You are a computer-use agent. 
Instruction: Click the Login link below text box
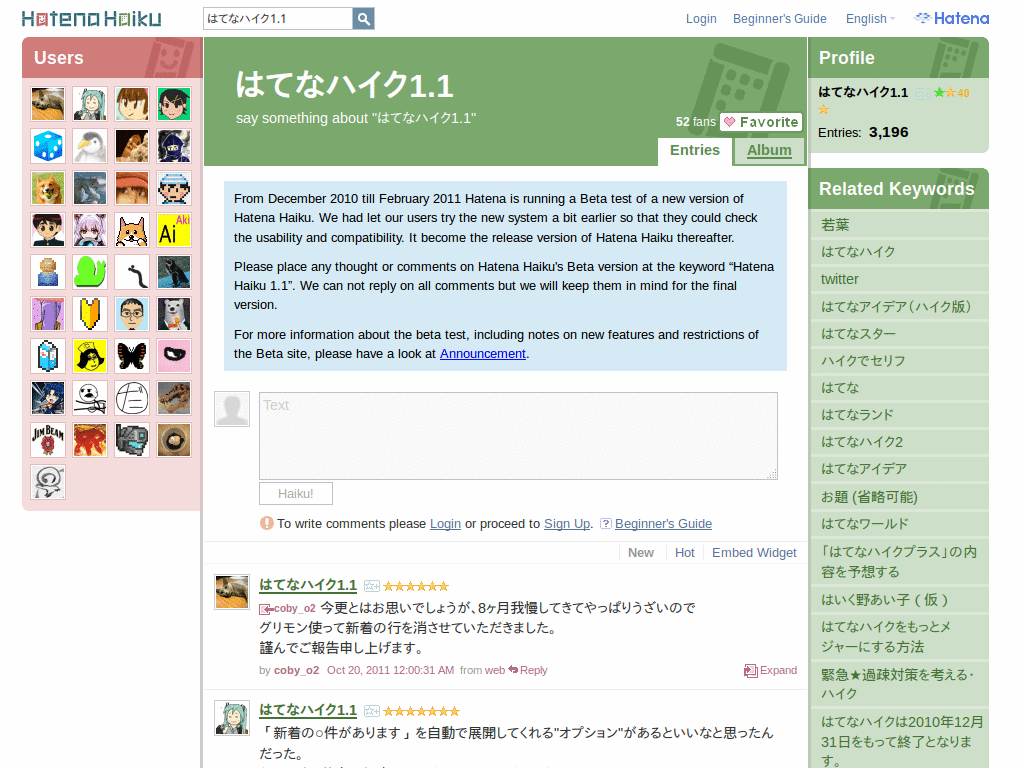click(445, 524)
